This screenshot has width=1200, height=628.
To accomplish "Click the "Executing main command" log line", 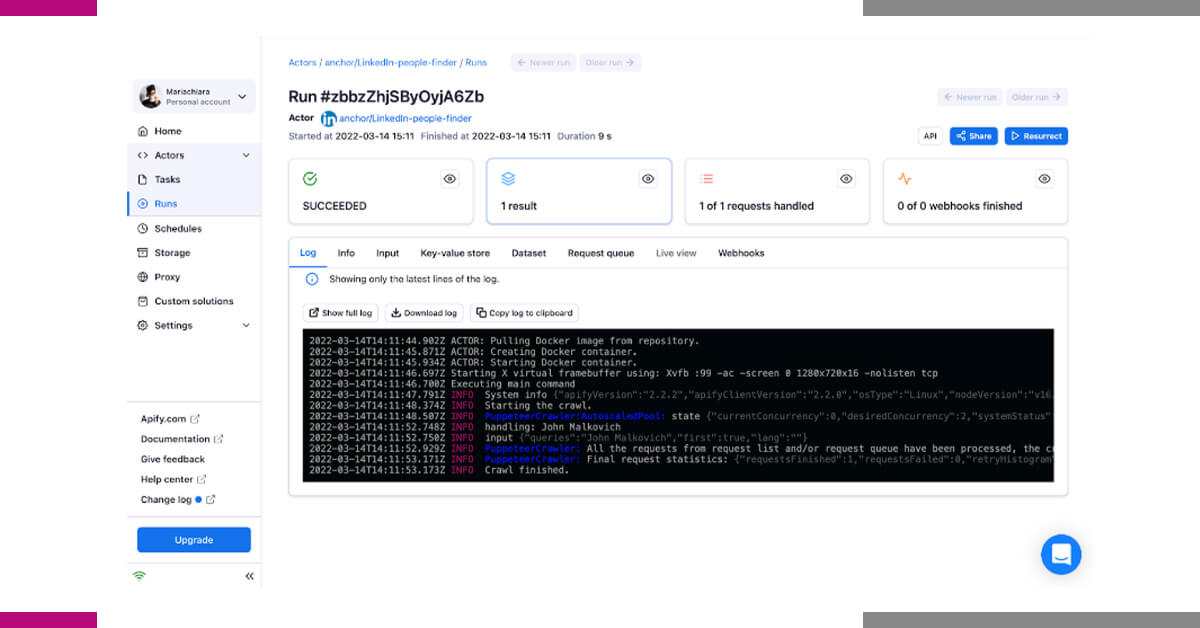I will pyautogui.click(x=513, y=384).
